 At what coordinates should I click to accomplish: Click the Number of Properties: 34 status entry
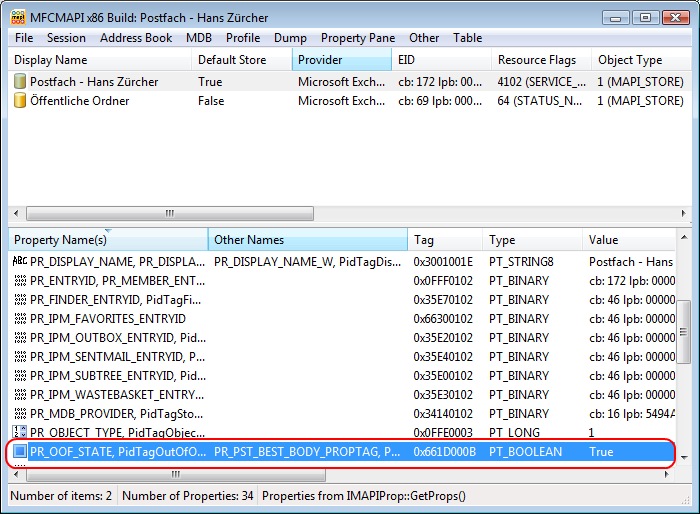188,496
